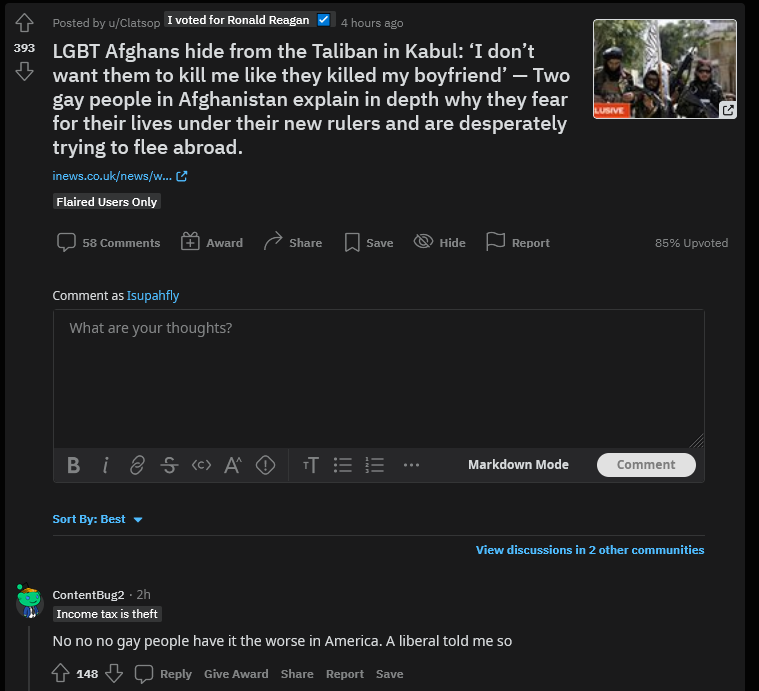Insert bulleted list in comment editor
This screenshot has height=691, width=759.
(343, 465)
